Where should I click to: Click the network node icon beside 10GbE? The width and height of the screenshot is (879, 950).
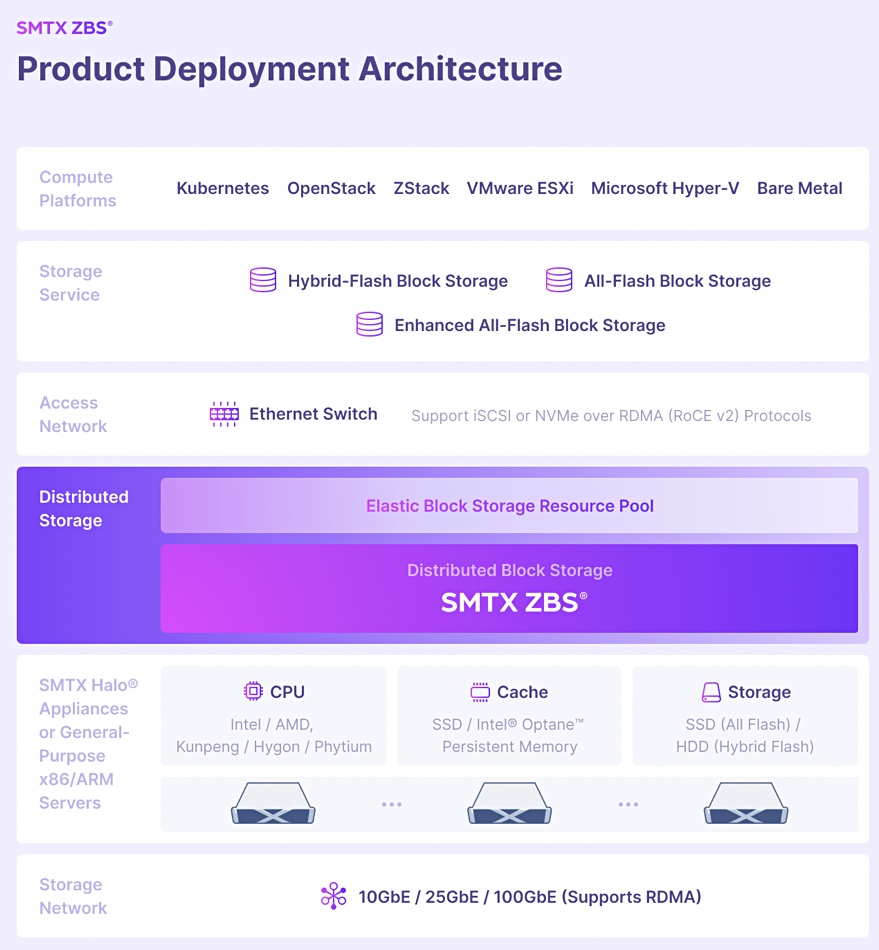[333, 896]
